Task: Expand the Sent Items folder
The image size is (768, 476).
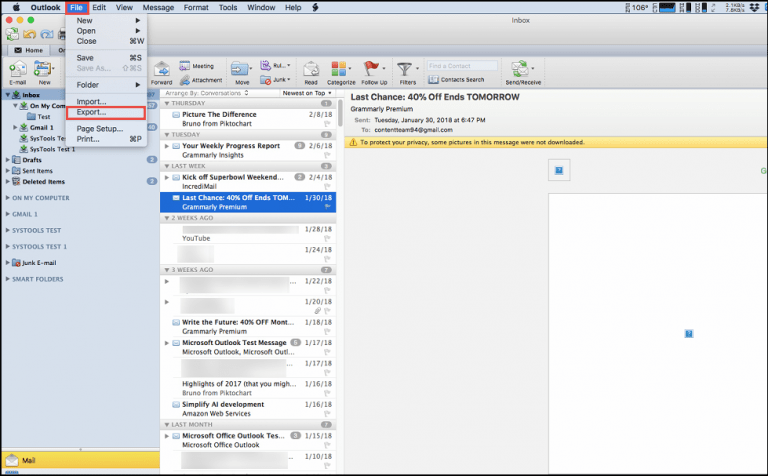Action: [7, 170]
